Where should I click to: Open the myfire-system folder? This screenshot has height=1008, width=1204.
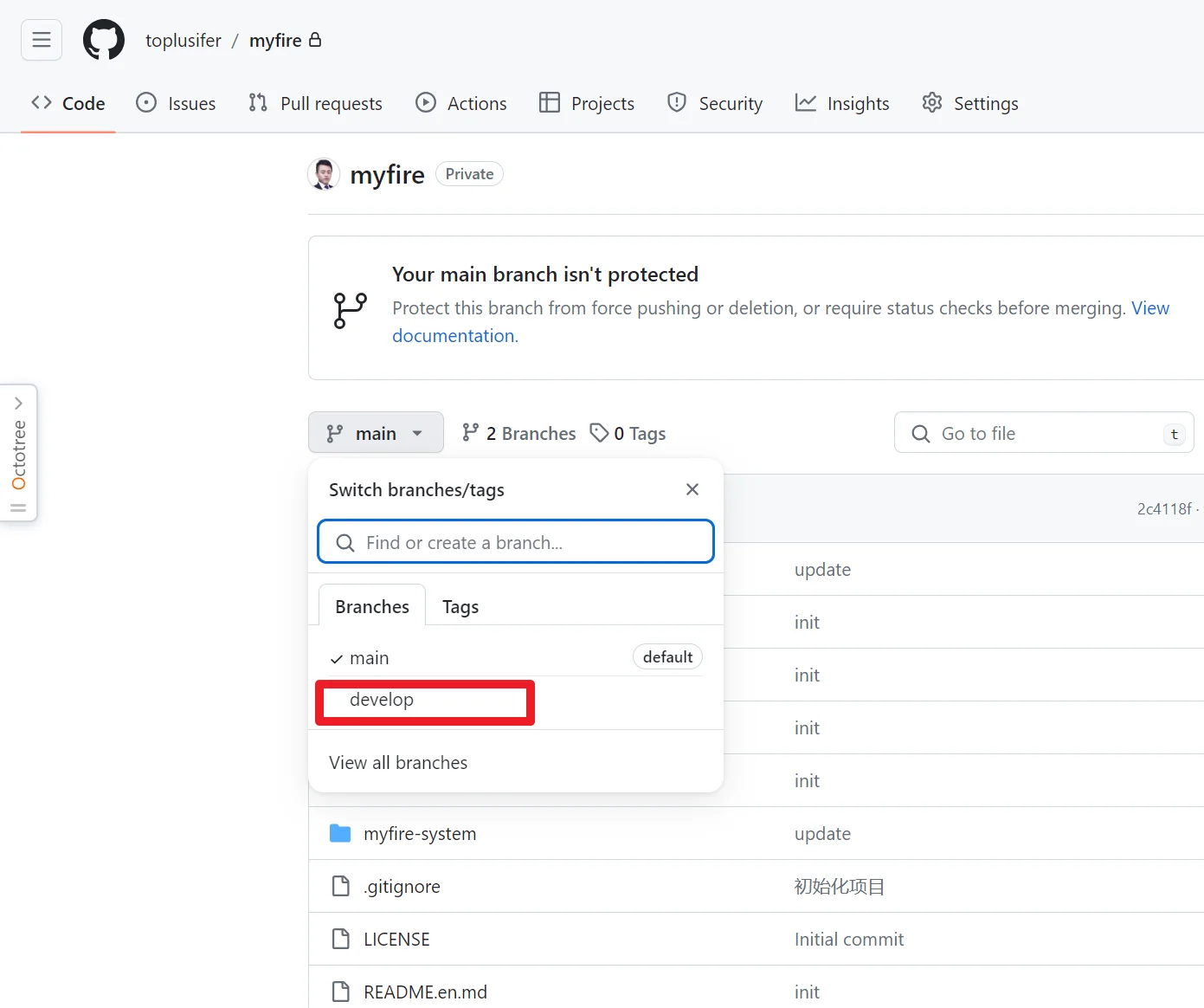(x=419, y=834)
